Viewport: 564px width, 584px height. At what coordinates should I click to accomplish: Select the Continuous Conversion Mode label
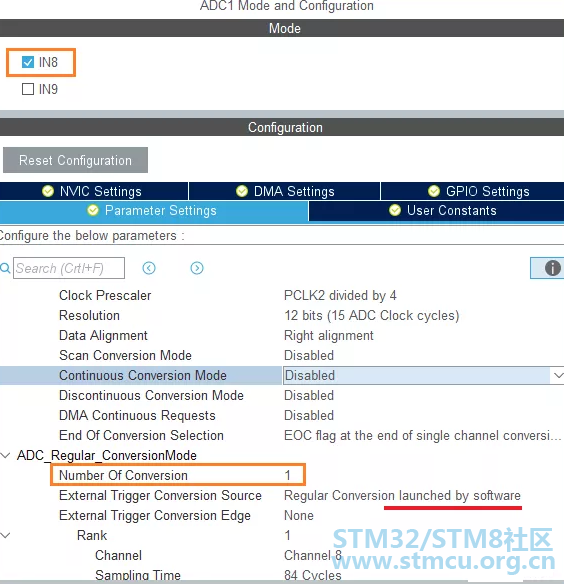click(x=143, y=375)
